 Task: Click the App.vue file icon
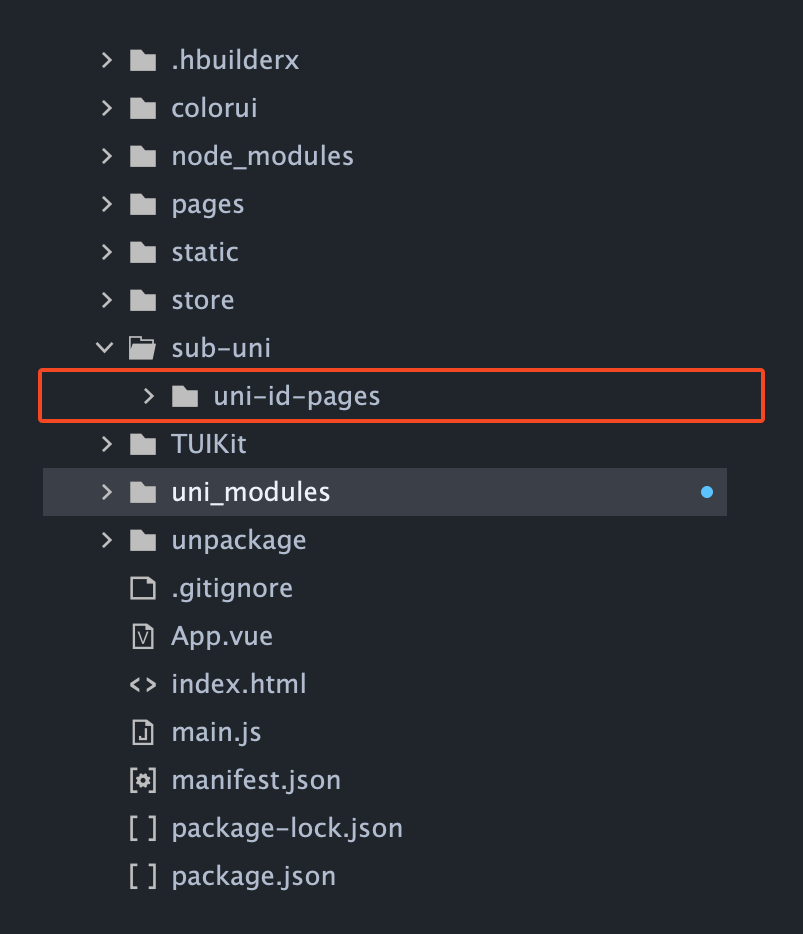[143, 636]
